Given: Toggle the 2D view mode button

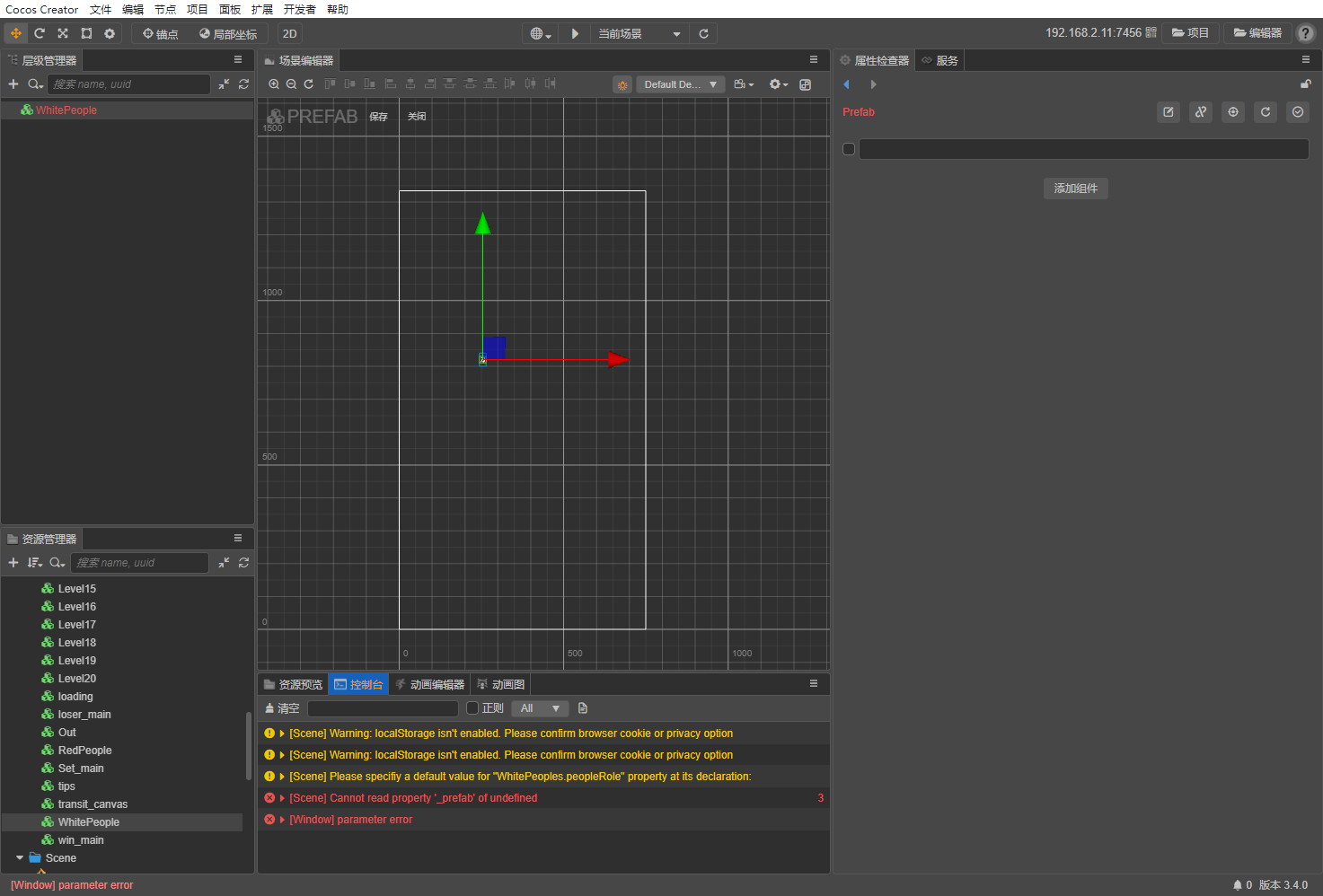Looking at the screenshot, I should tap(289, 34).
